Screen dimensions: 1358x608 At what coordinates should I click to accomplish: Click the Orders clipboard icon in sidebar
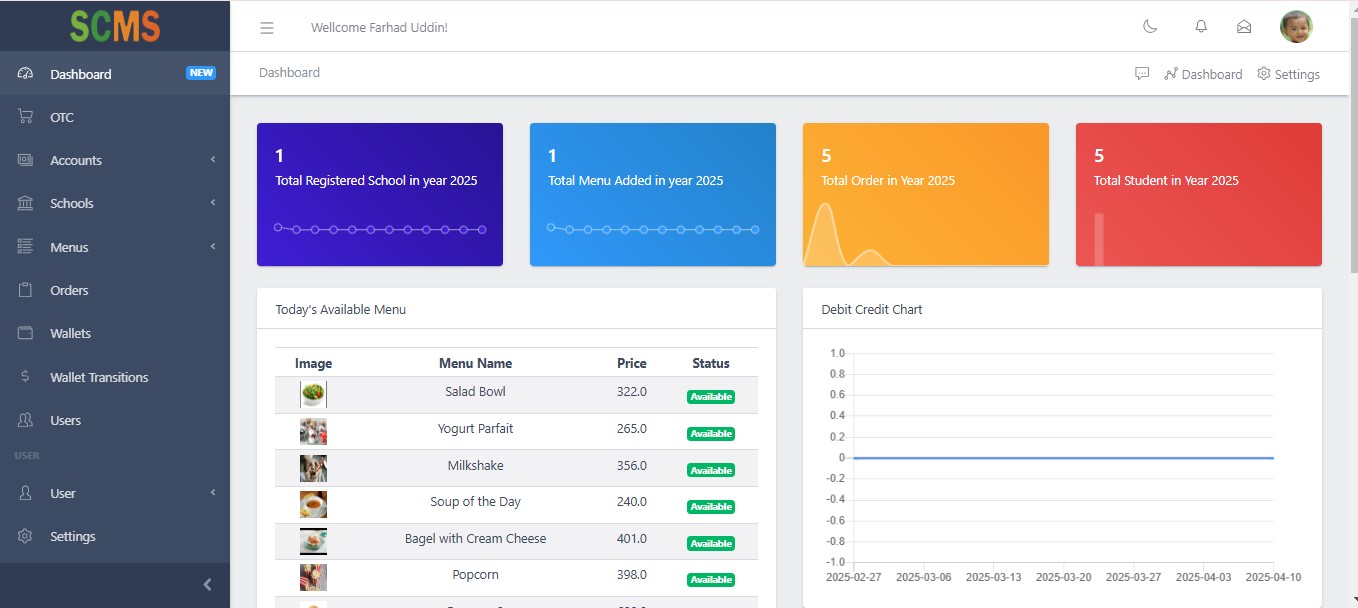26,290
